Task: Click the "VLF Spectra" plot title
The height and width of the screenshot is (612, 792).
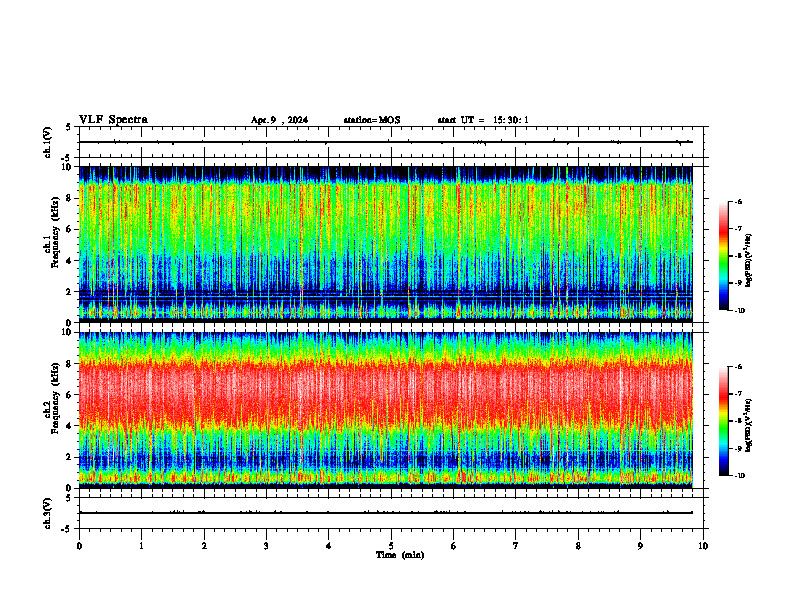Action: [113, 119]
